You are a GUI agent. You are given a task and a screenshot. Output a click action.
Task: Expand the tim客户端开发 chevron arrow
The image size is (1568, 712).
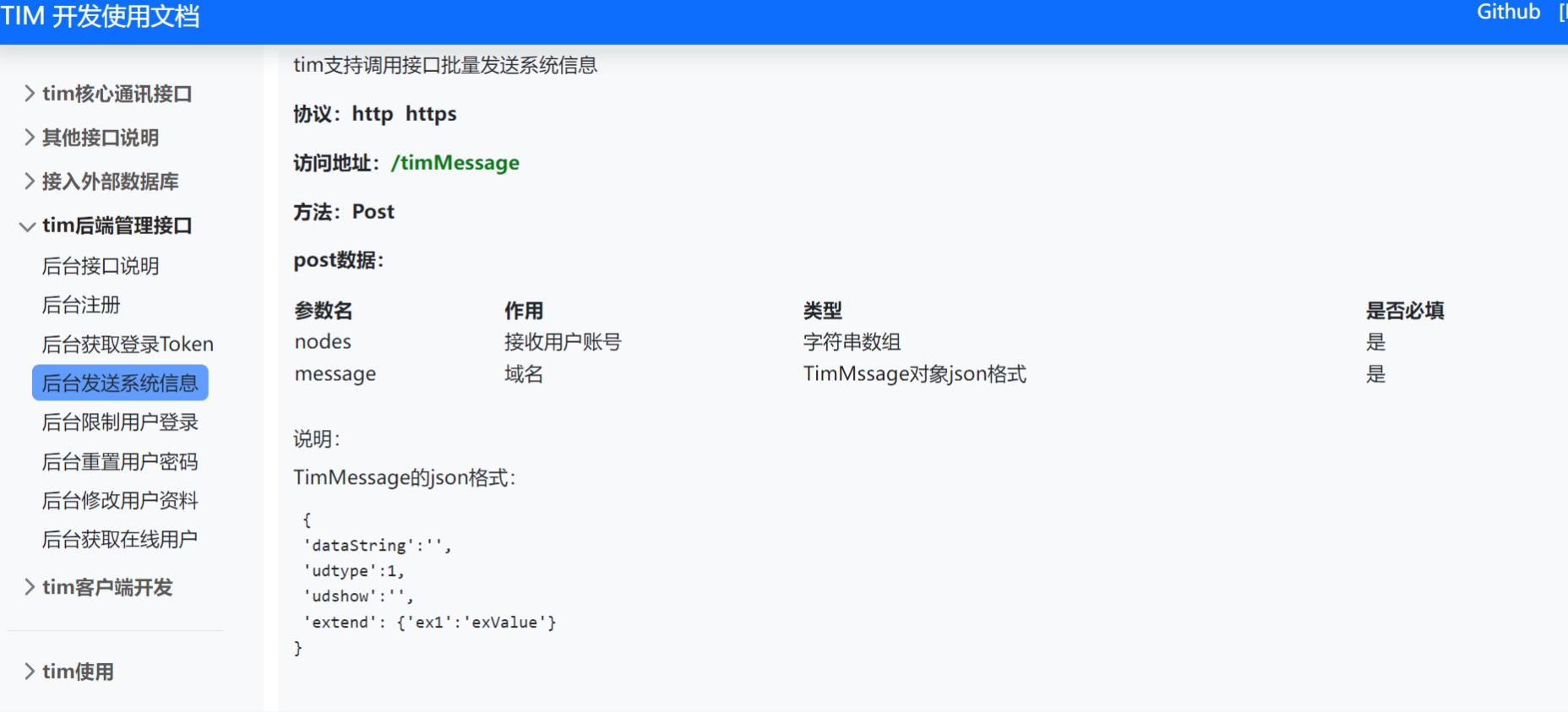point(30,587)
